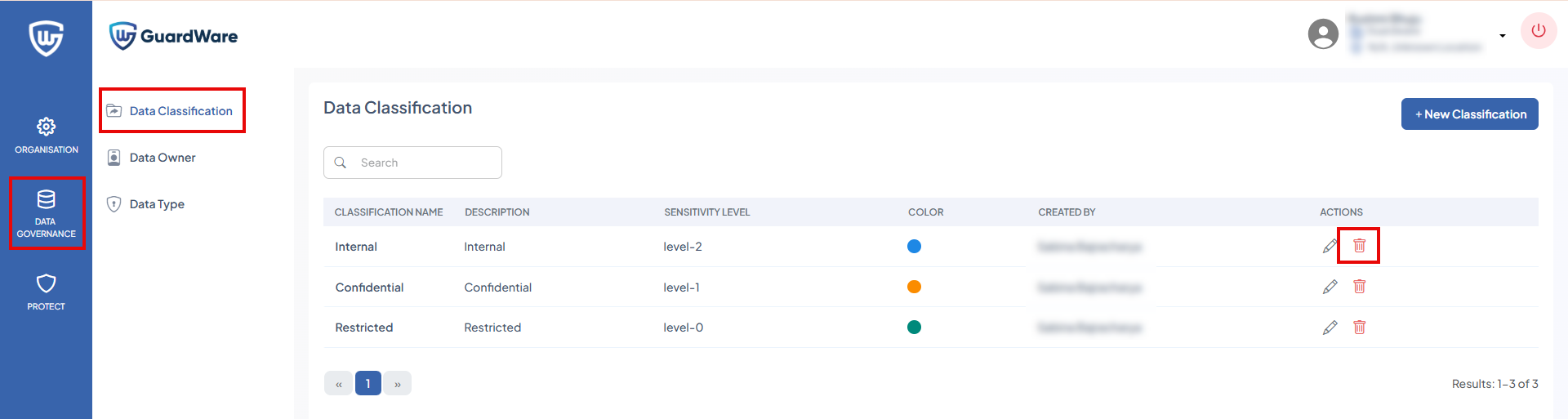The width and height of the screenshot is (1568, 419).
Task: Open the Organisation settings section
Action: 46,136
